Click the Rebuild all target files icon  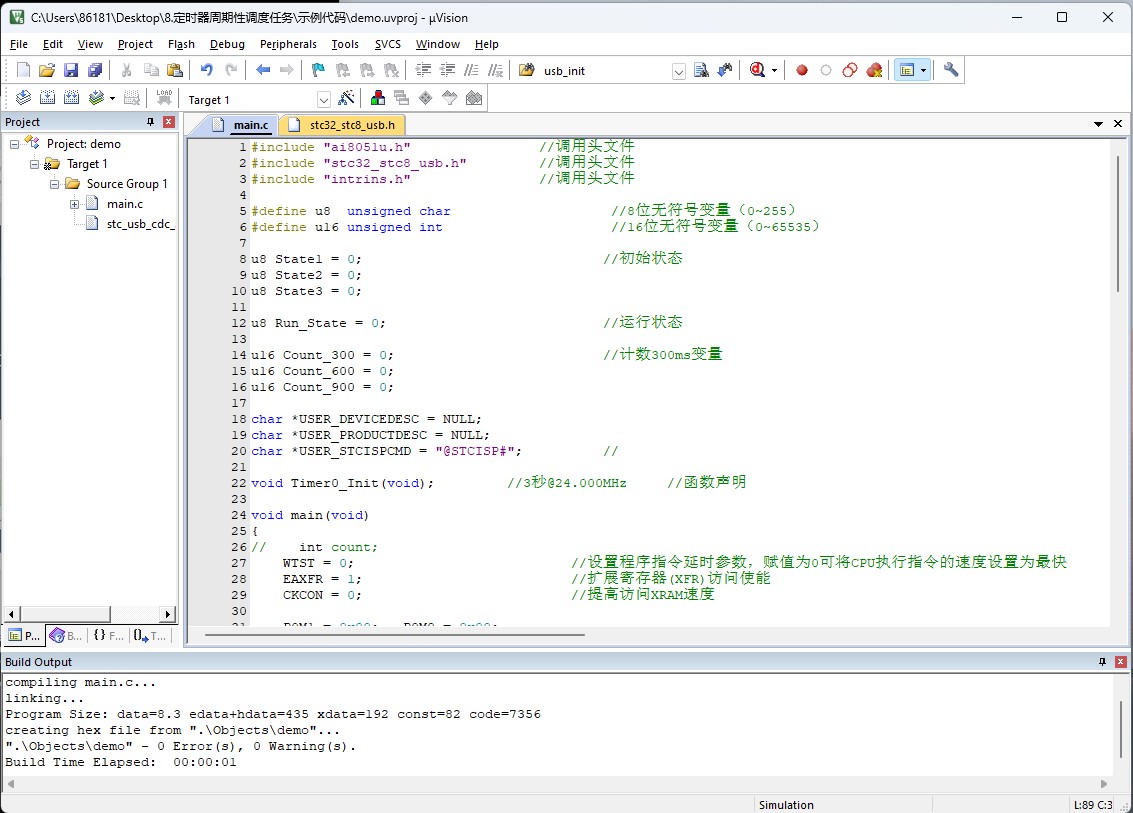click(72, 98)
